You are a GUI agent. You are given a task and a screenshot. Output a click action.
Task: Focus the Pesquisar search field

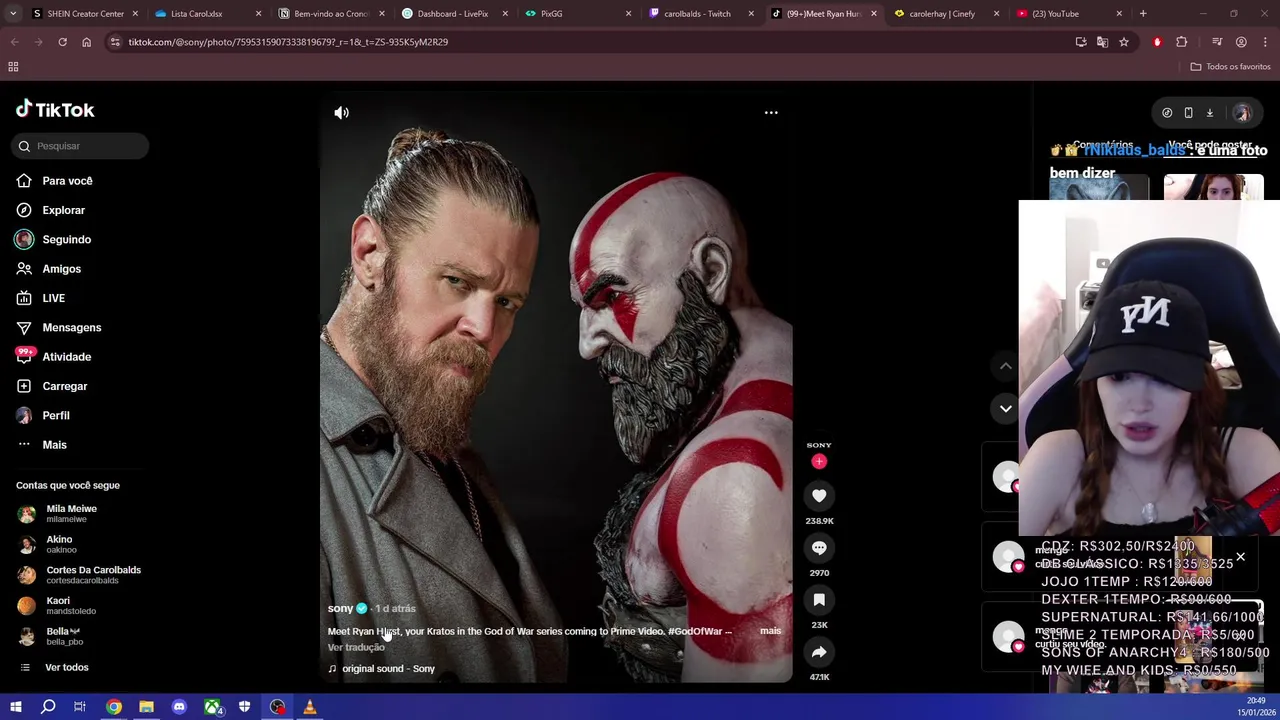click(81, 146)
